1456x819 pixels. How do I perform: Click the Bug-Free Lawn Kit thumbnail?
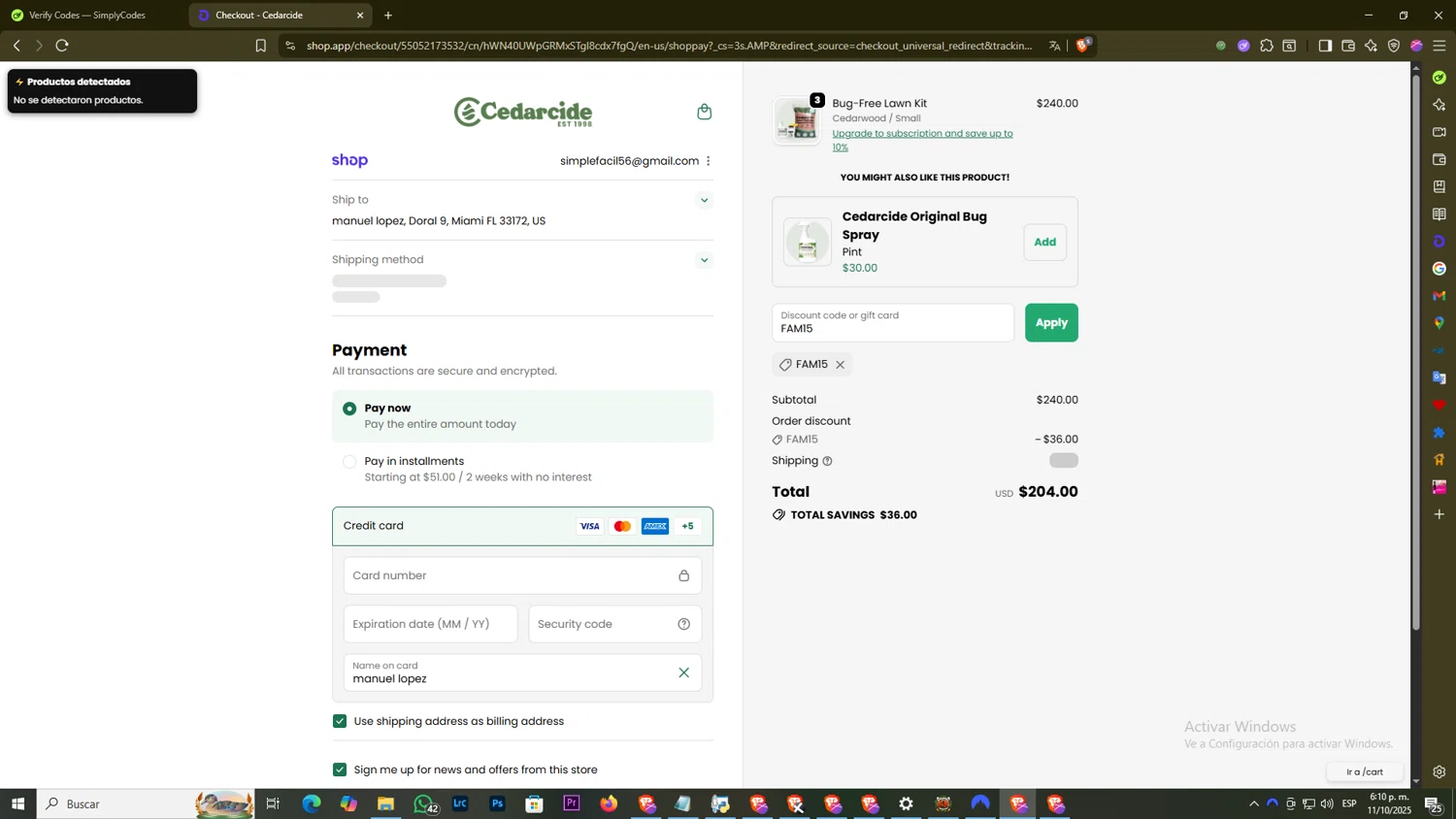click(x=797, y=121)
